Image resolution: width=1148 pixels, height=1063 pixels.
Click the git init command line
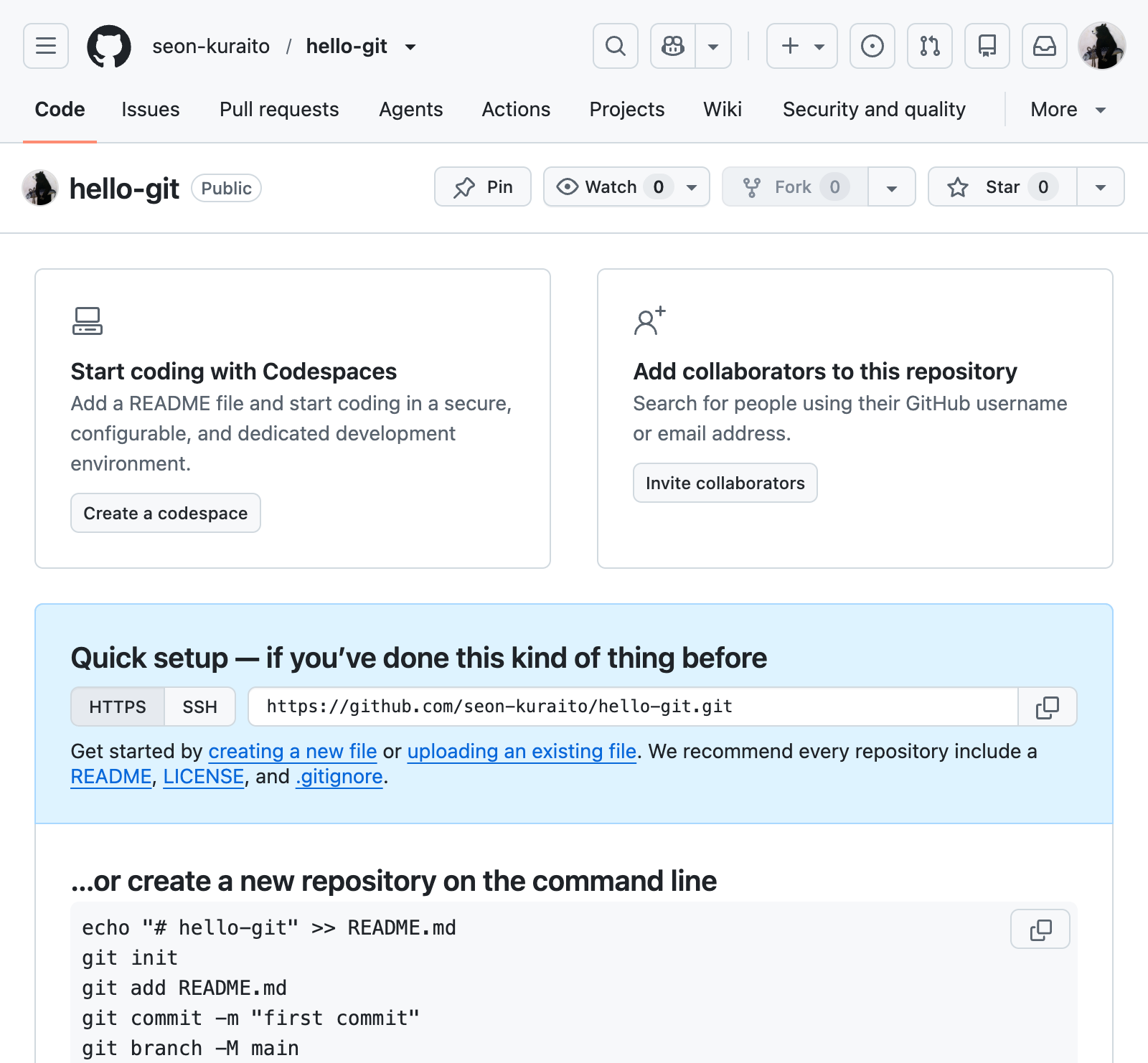pyautogui.click(x=130, y=958)
